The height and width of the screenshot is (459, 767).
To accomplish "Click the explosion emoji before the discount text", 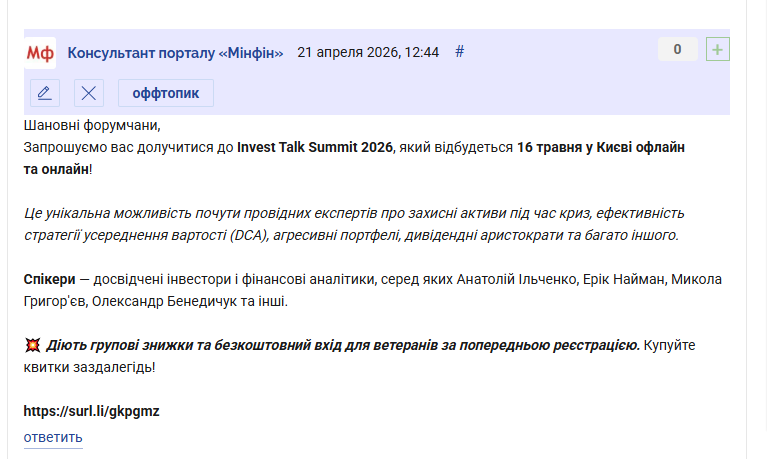I will (x=32, y=346).
